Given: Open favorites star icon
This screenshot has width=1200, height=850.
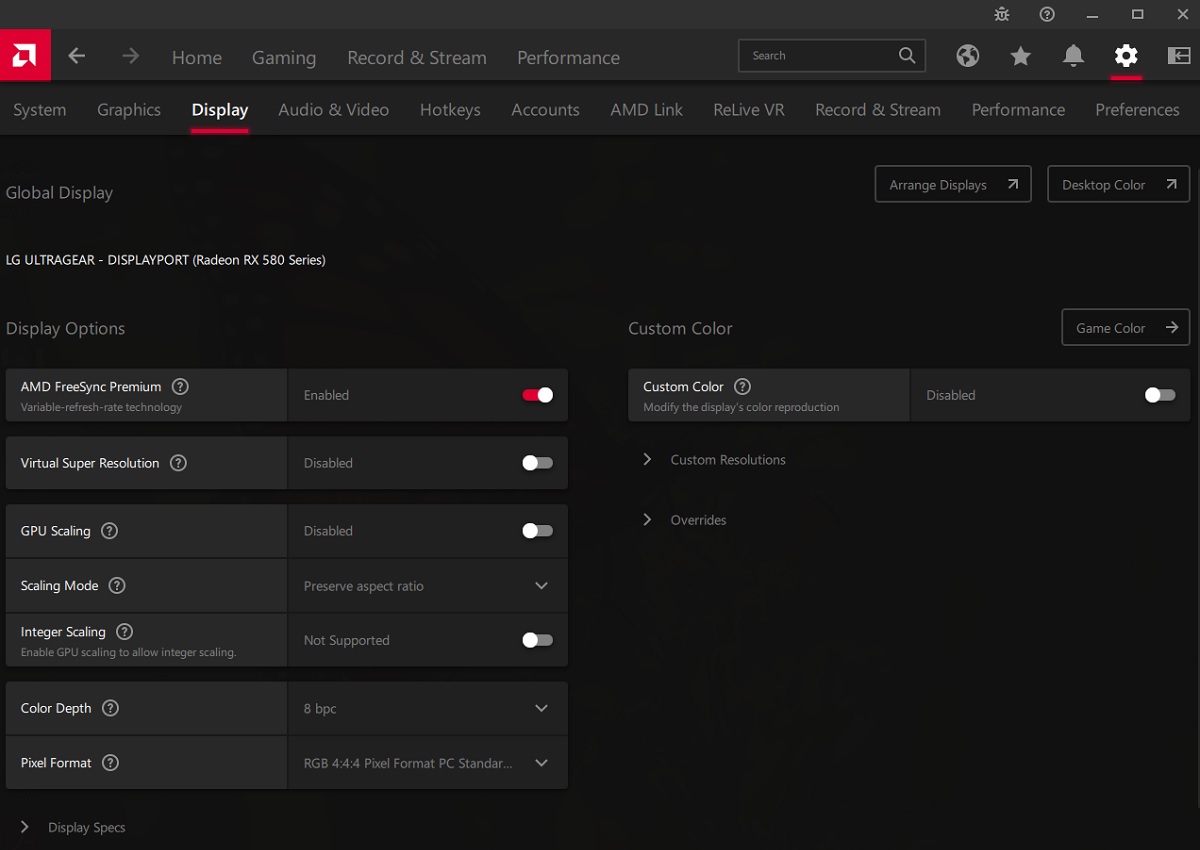Looking at the screenshot, I should pos(1020,56).
